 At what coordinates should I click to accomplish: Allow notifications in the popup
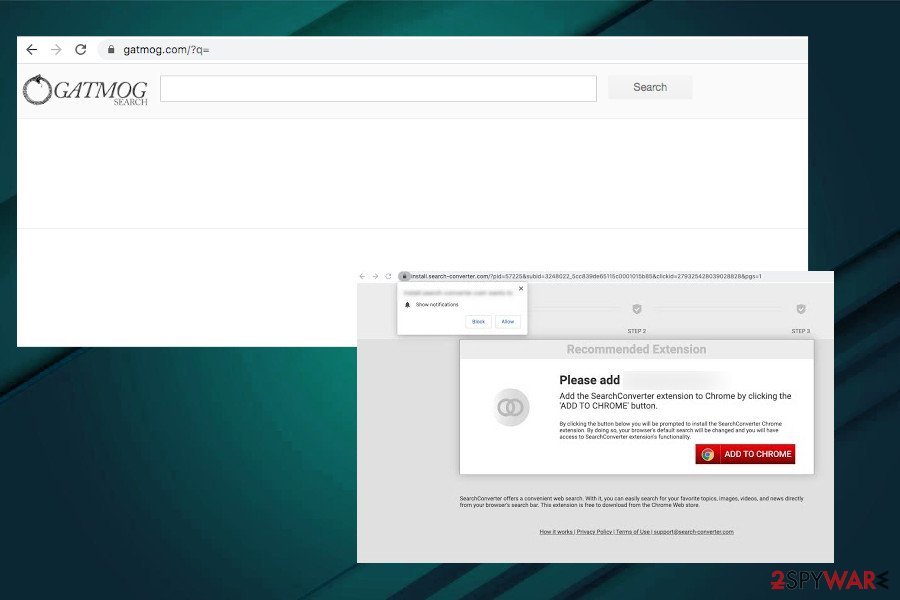pyautogui.click(x=508, y=322)
